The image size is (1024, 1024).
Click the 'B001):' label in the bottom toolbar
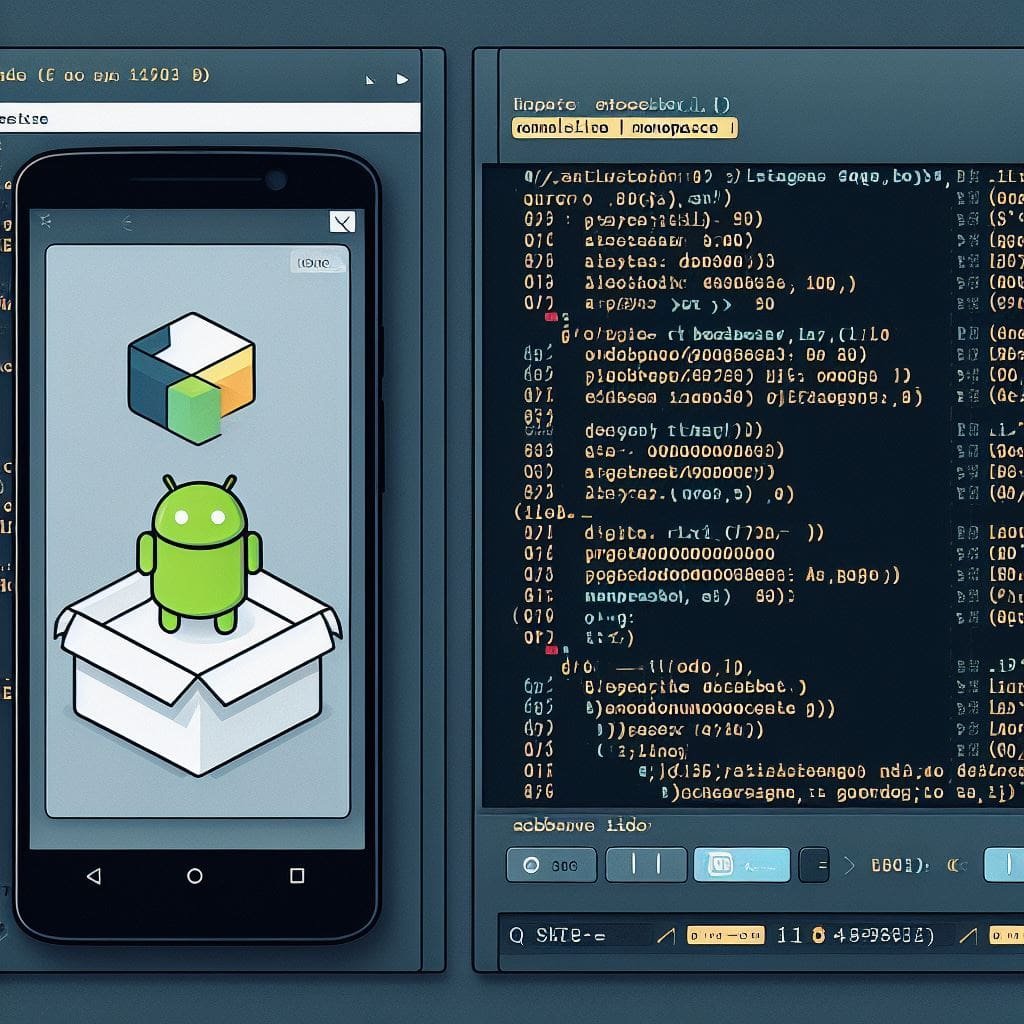point(899,865)
